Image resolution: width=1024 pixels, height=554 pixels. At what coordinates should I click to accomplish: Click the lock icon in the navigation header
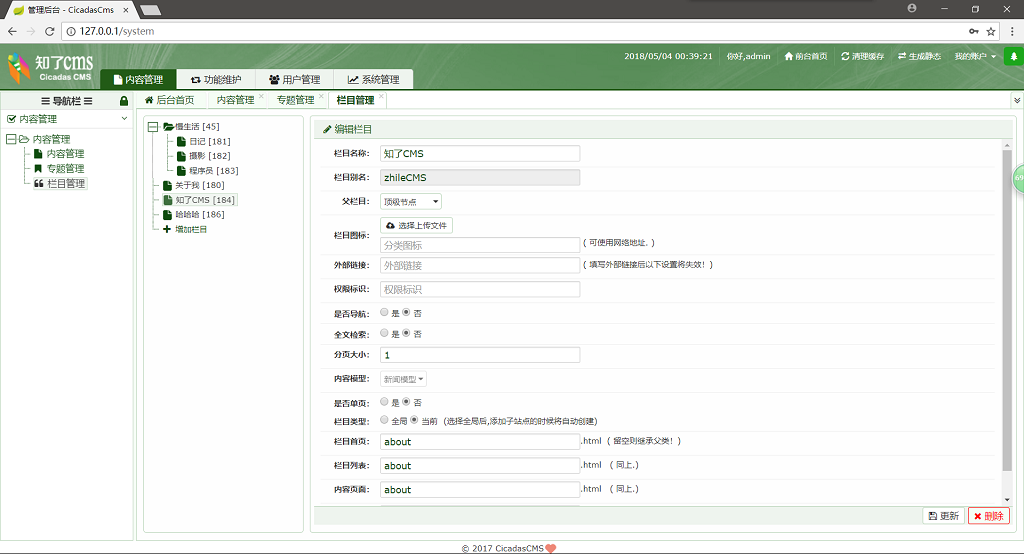(x=124, y=100)
